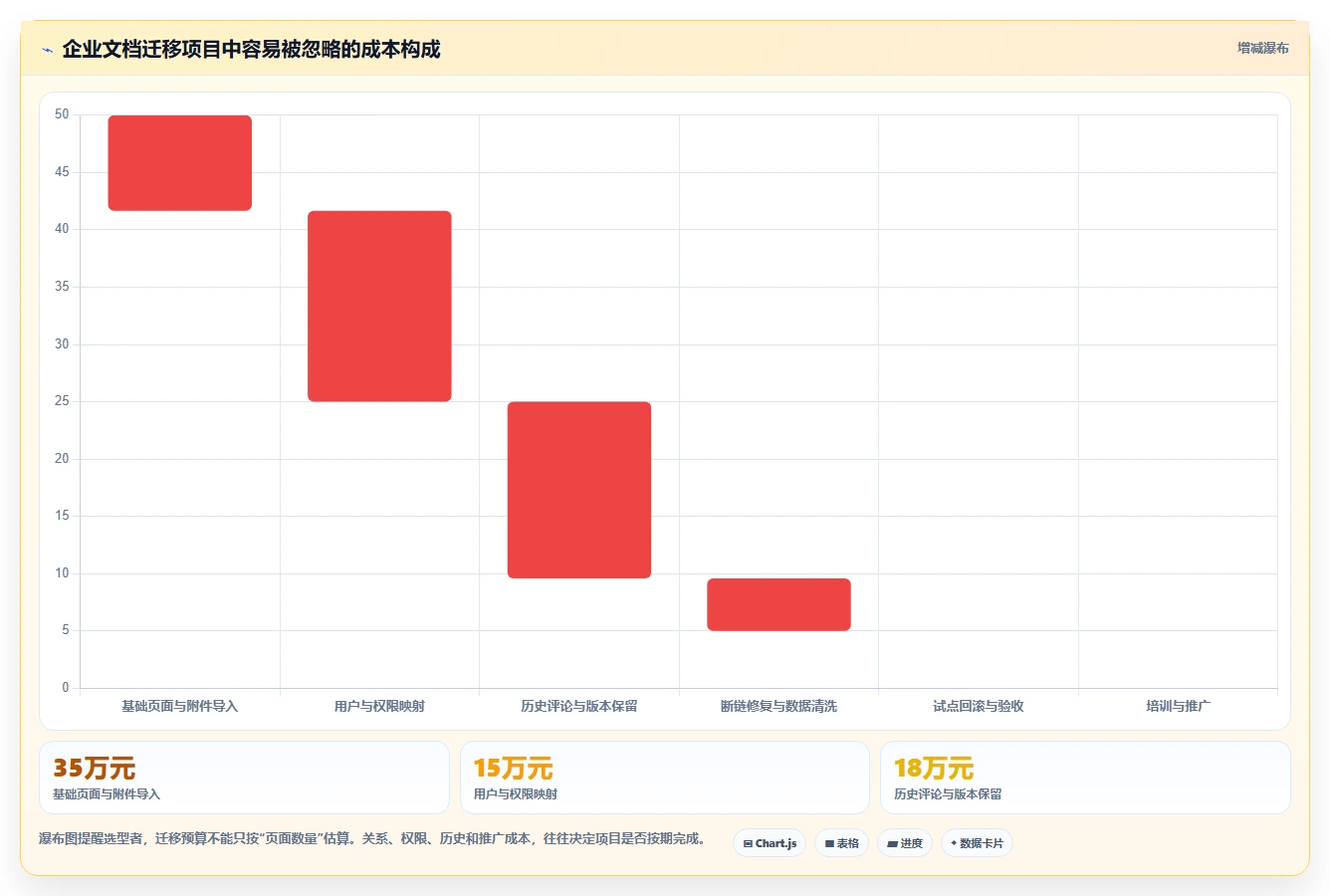Click the lightning icon beside the chart title
This screenshot has width=1330, height=896.
tap(47, 50)
